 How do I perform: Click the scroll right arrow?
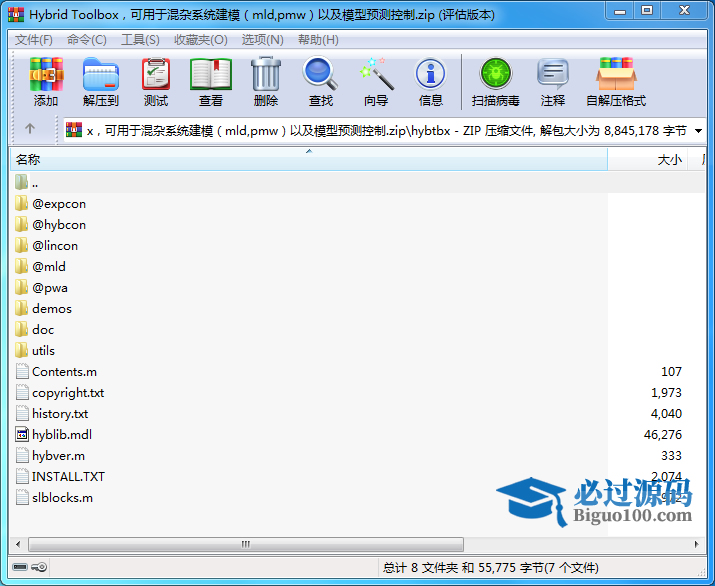(696, 544)
